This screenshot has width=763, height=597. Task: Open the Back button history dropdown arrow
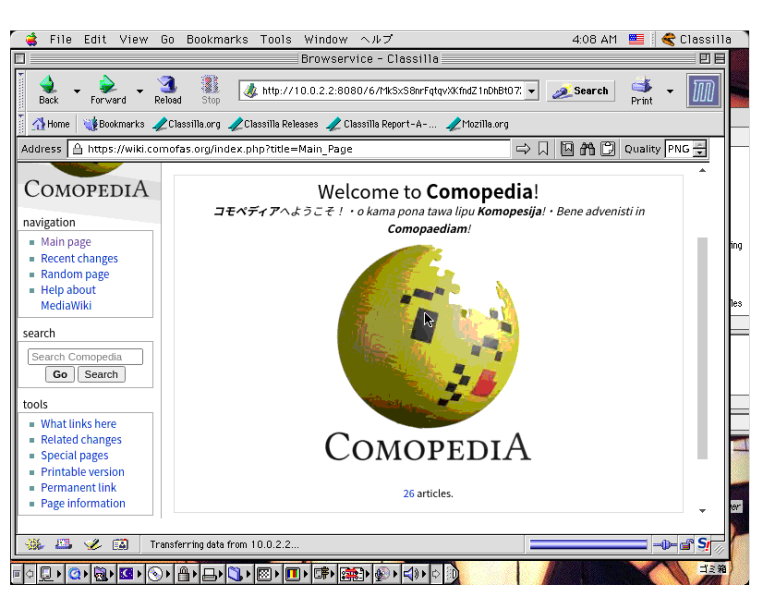[x=77, y=91]
